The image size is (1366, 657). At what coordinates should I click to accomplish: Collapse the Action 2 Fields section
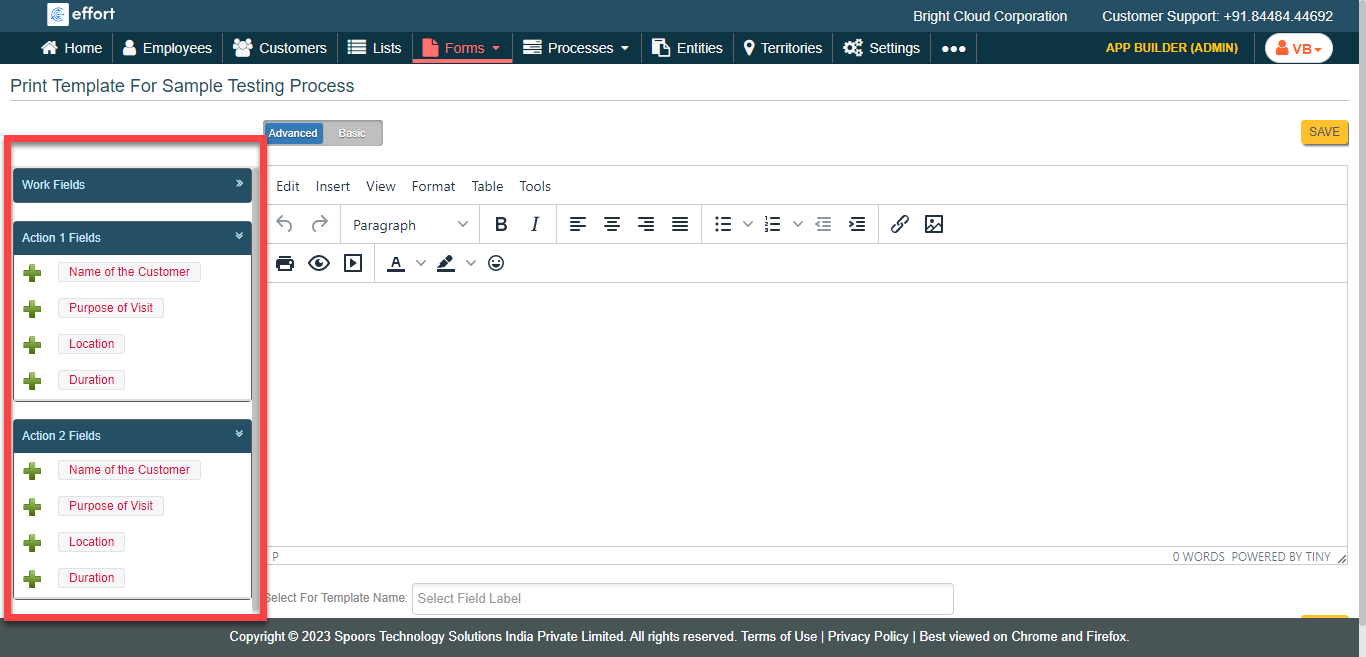239,434
